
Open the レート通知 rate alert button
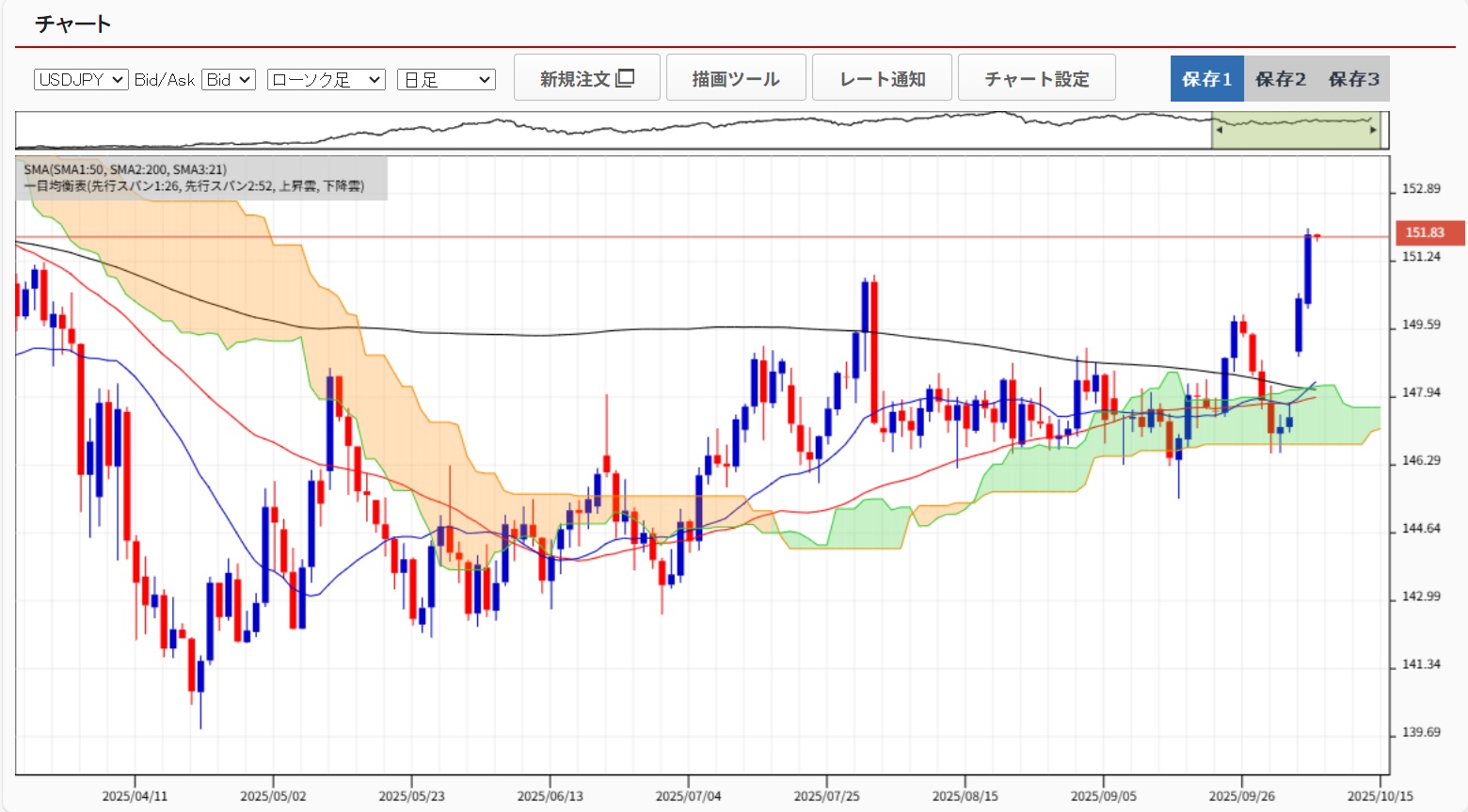point(882,78)
